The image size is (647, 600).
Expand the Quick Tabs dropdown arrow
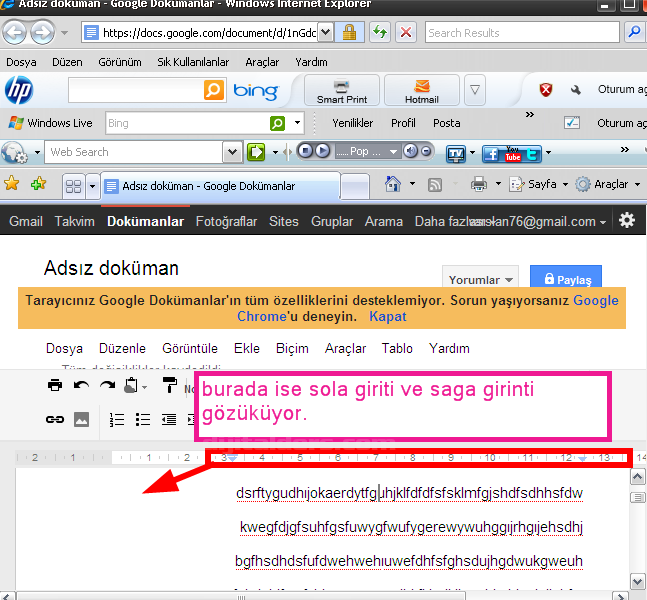[x=92, y=187]
